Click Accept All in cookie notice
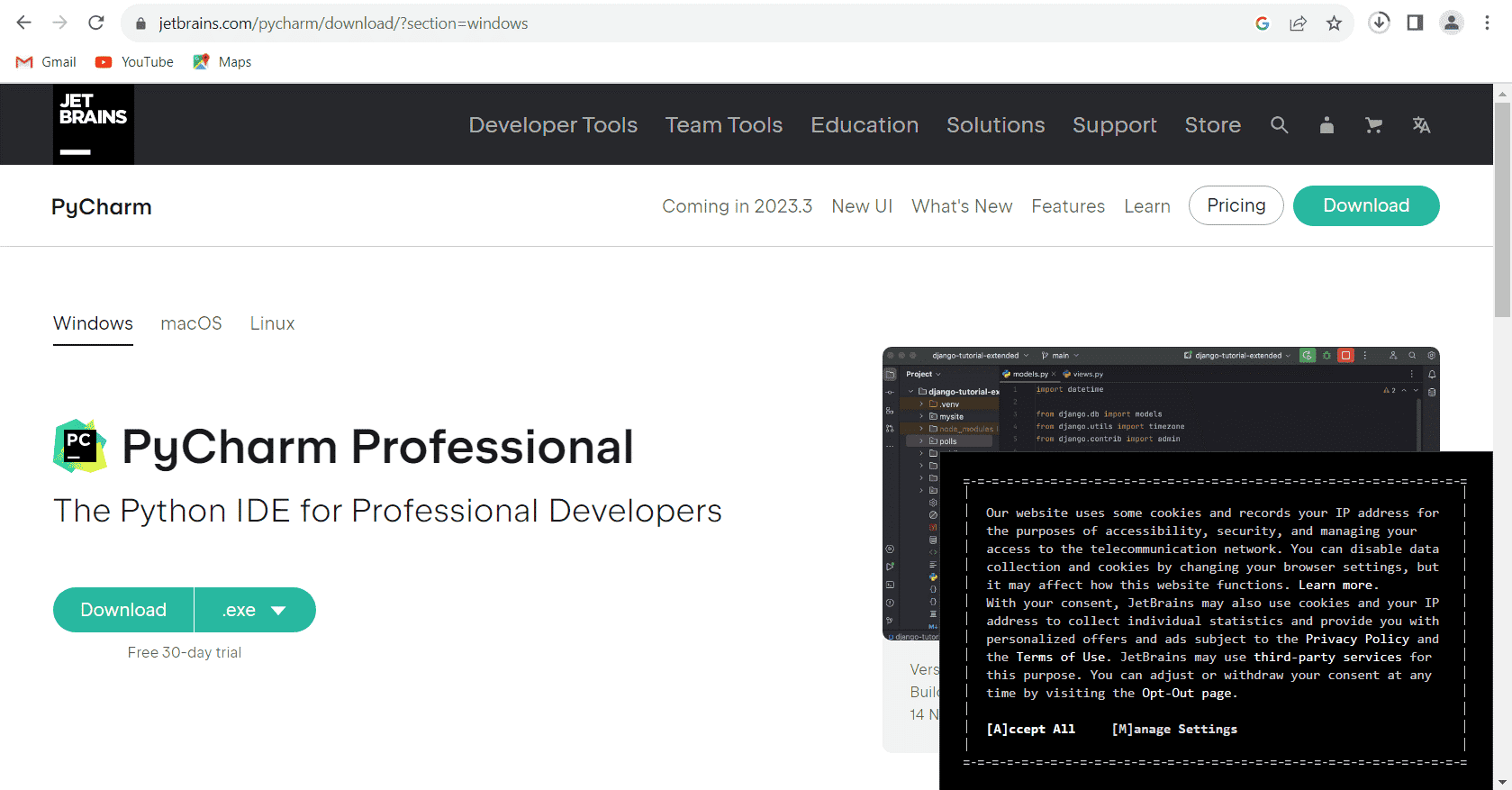This screenshot has width=1512, height=790. (x=1030, y=729)
